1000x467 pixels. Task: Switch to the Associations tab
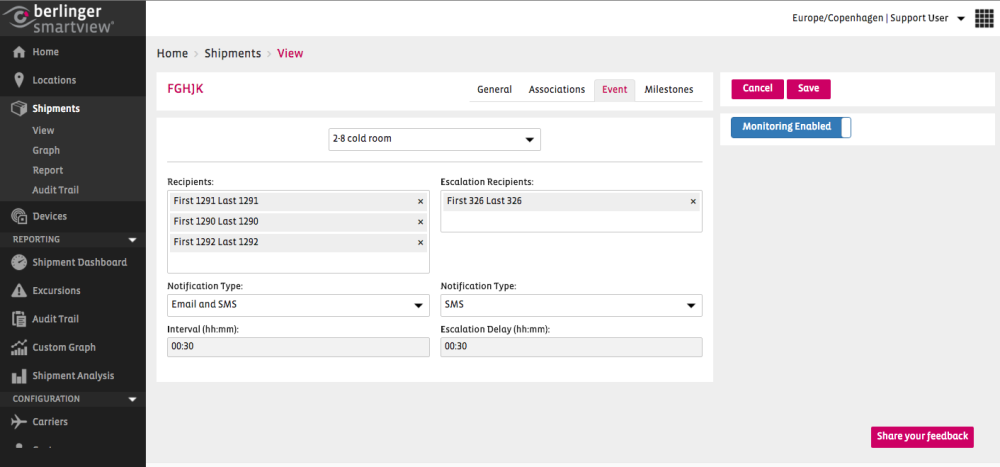point(556,90)
